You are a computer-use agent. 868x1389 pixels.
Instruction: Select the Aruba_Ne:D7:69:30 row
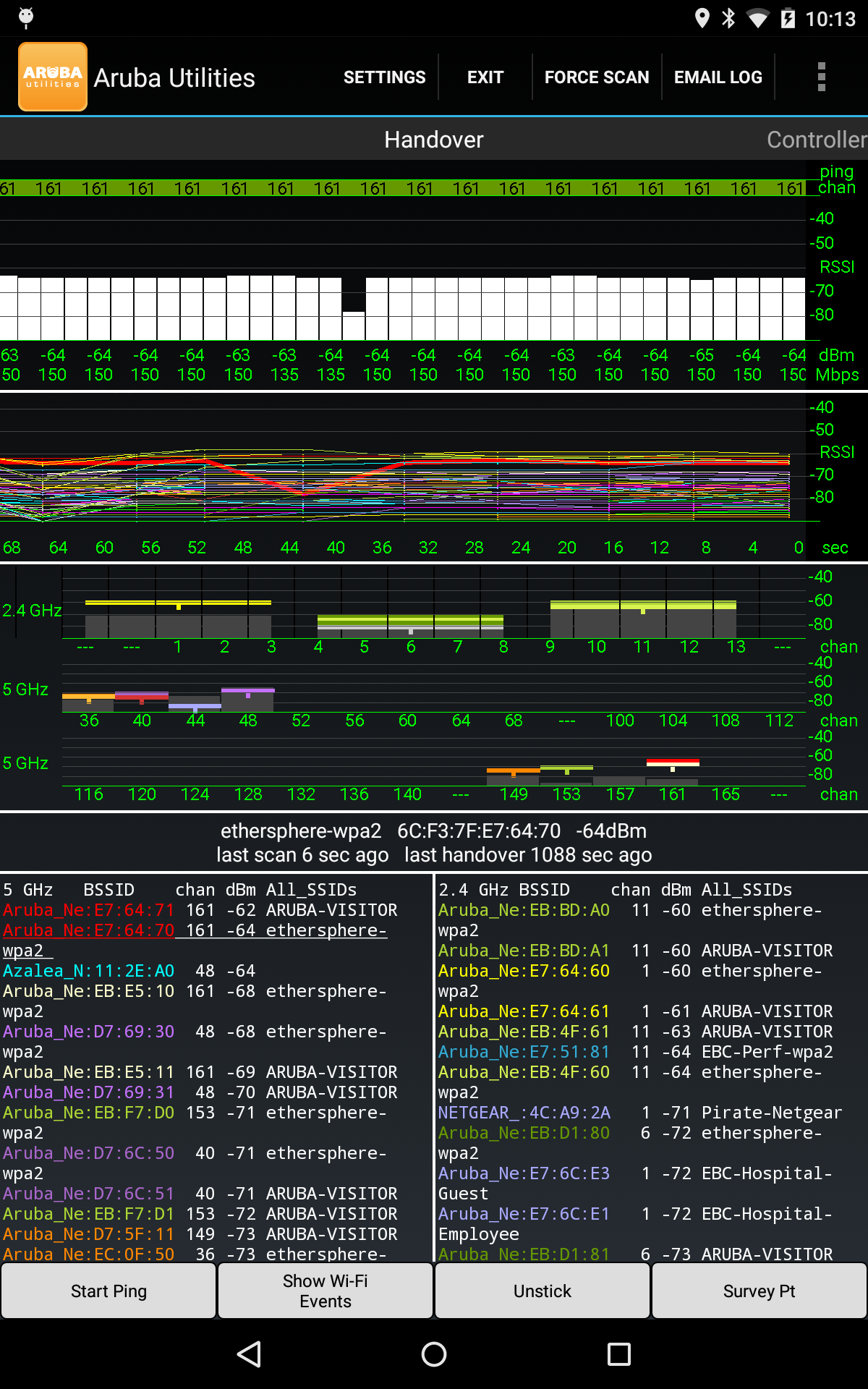(x=195, y=1042)
